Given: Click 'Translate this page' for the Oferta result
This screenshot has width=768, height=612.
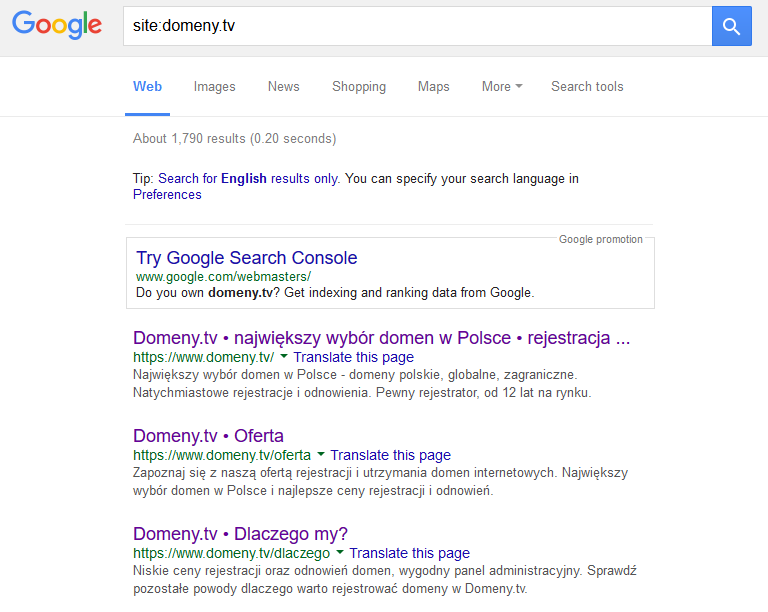Looking at the screenshot, I should 390,455.
